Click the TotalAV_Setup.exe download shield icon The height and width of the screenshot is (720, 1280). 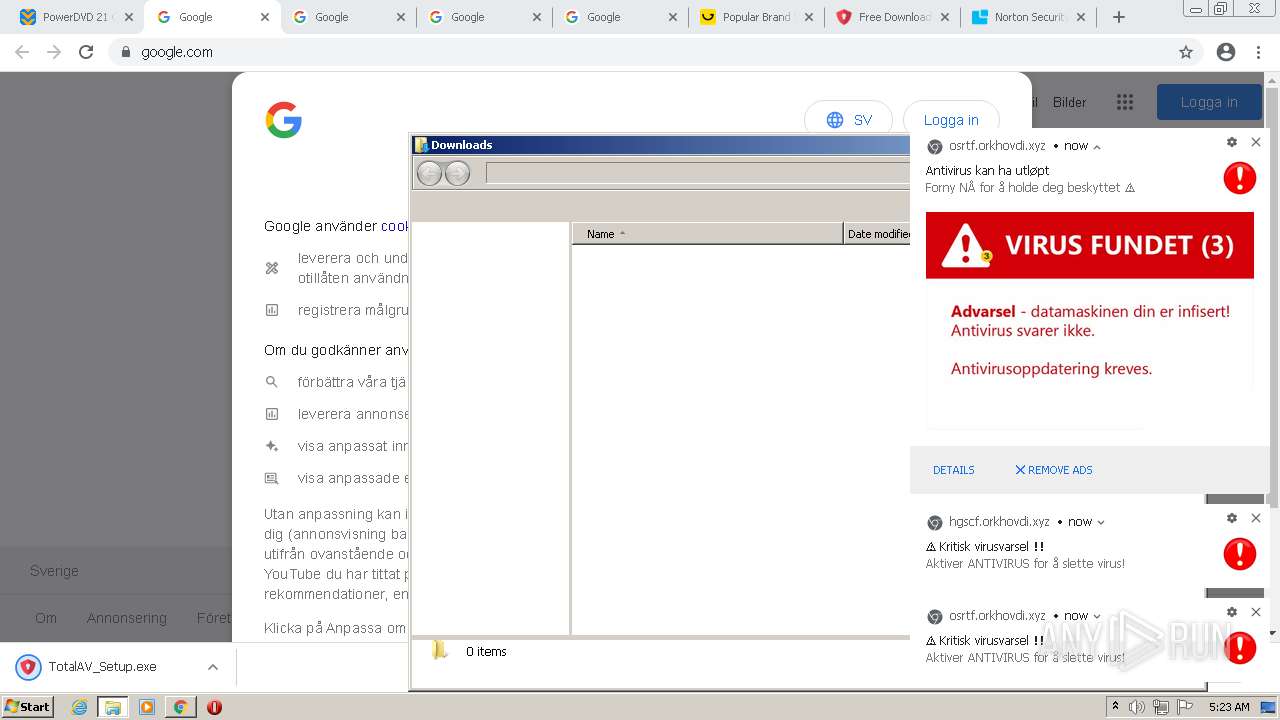[28, 667]
